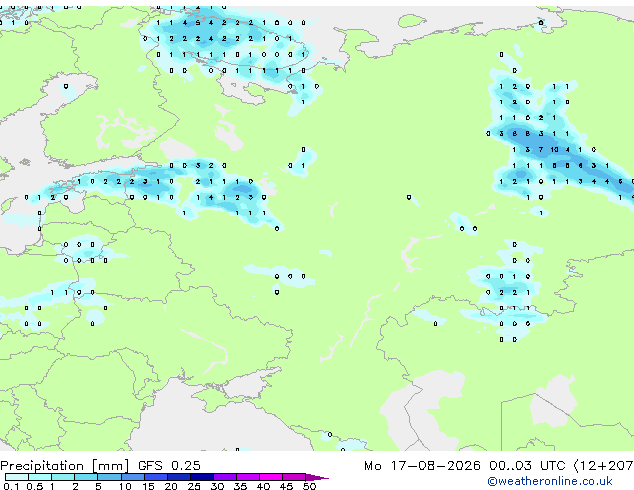Click the '0.5' legend value label

tap(34, 486)
